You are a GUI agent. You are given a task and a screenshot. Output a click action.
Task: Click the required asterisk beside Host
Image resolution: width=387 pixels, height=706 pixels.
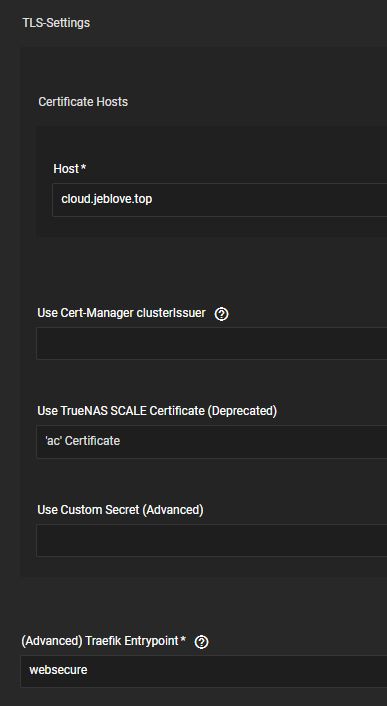point(83,168)
